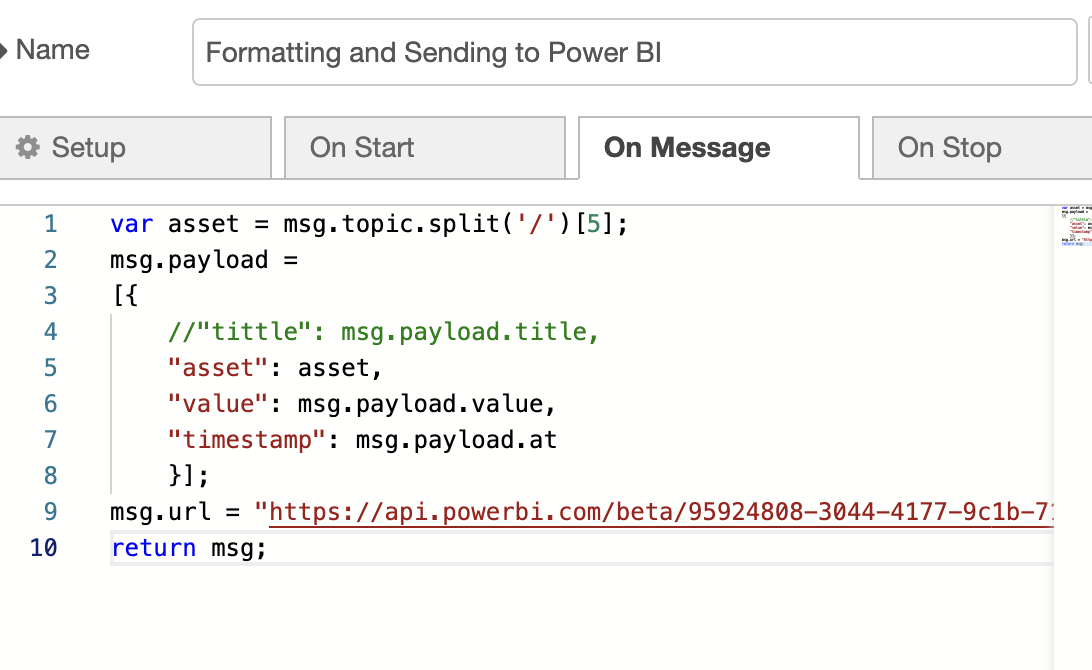Click the gear icon on Setup tab
1092x670 pixels.
(x=28, y=148)
